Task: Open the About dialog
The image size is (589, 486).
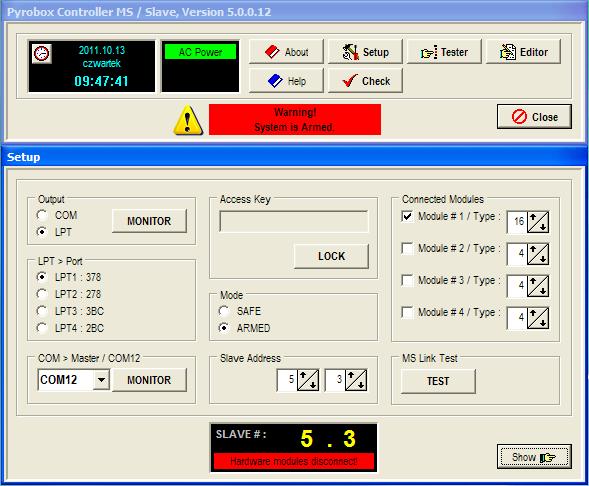Action: 286,52
